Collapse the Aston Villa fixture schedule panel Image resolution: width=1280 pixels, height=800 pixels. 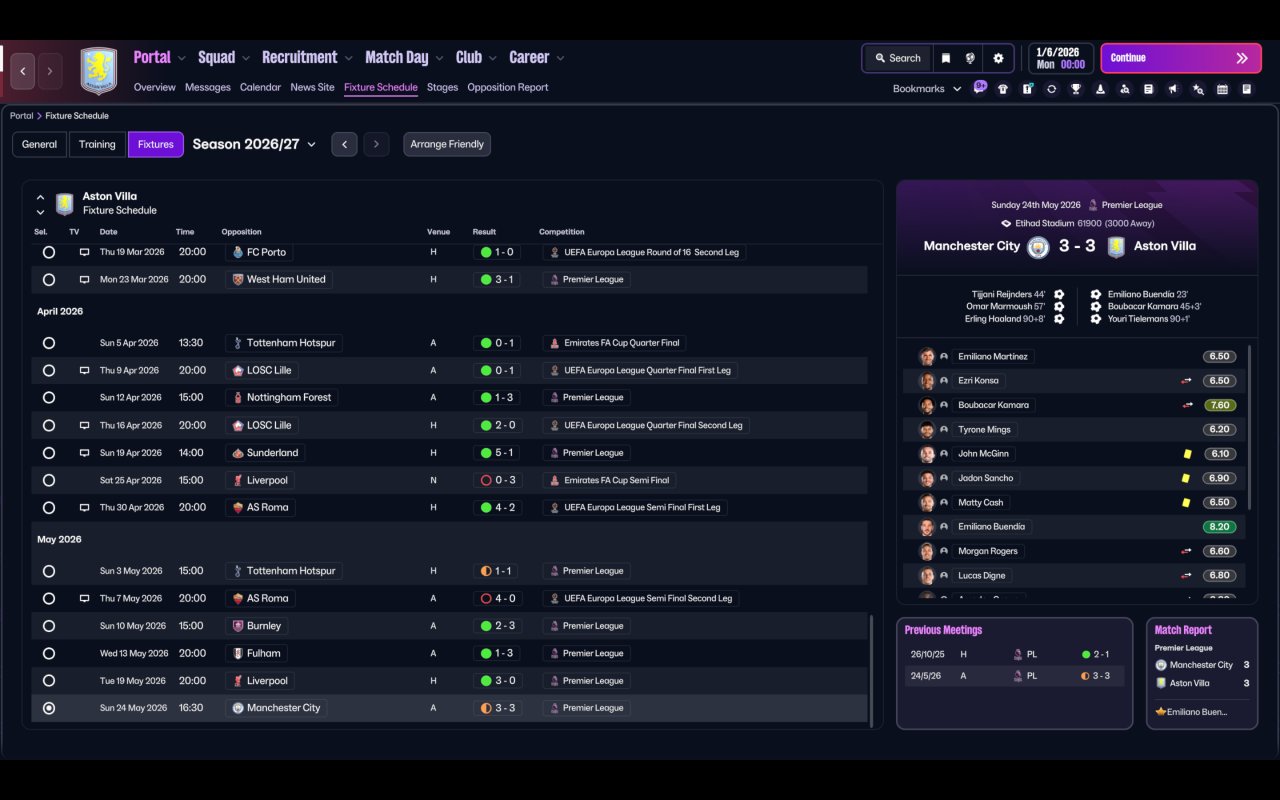(40, 197)
